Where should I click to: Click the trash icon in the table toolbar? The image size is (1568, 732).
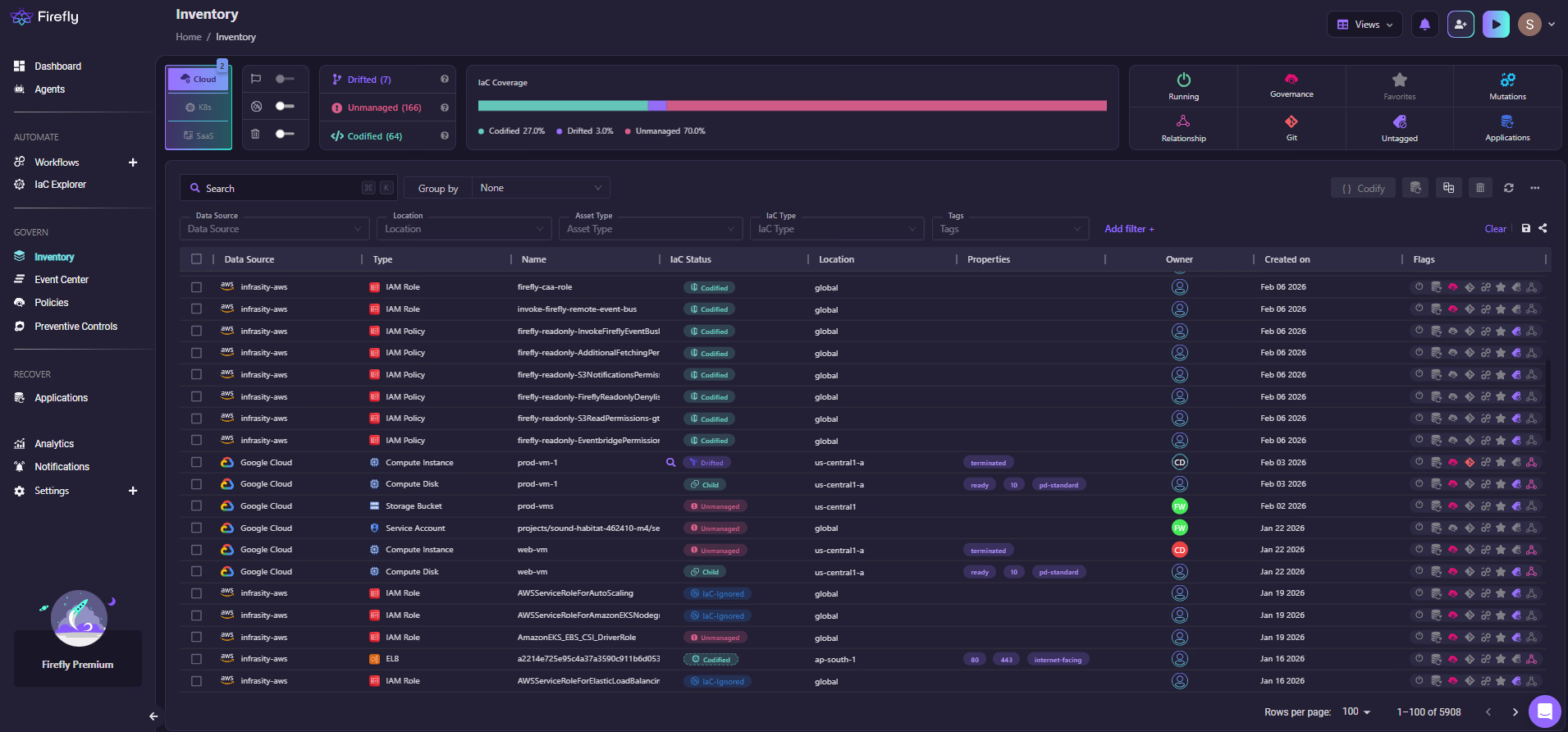click(1480, 188)
